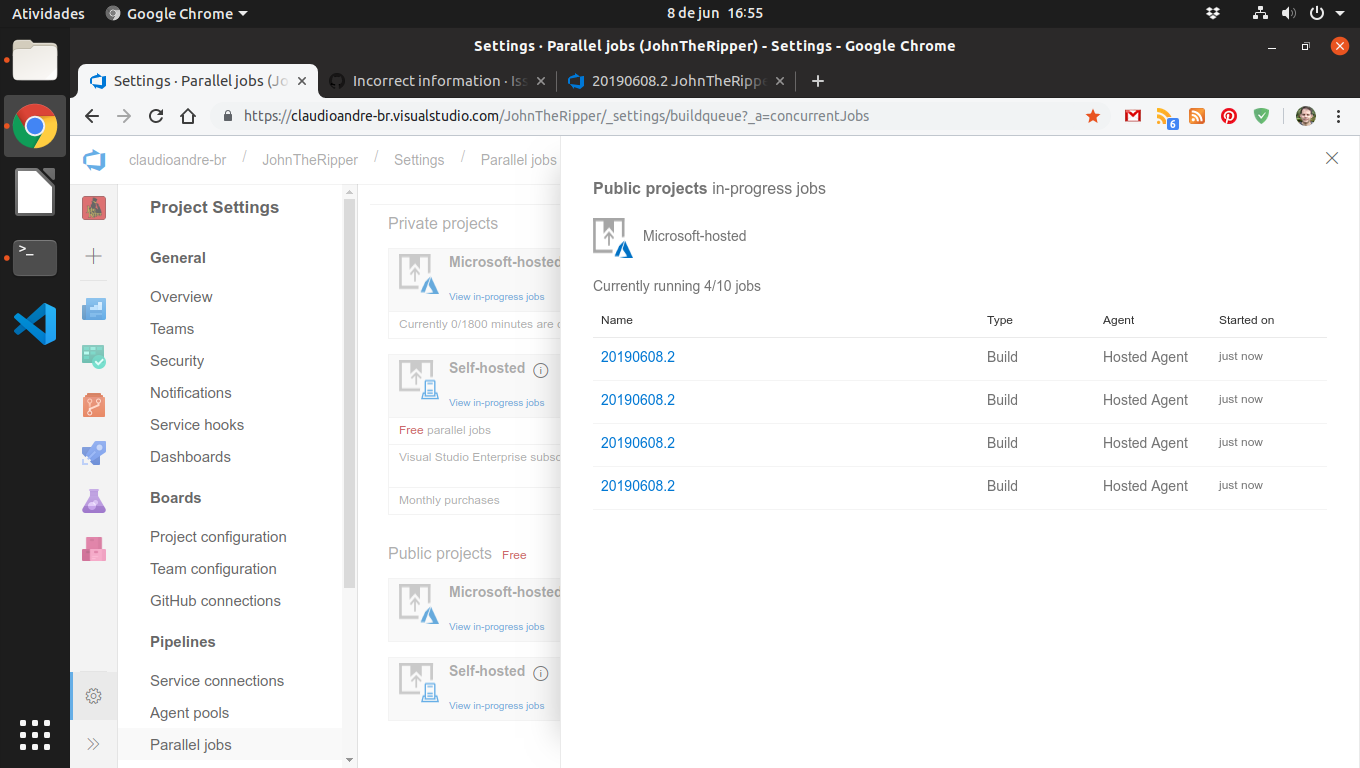Toggle the bookmark star for this page
This screenshot has height=768, width=1360.
[x=1093, y=116]
